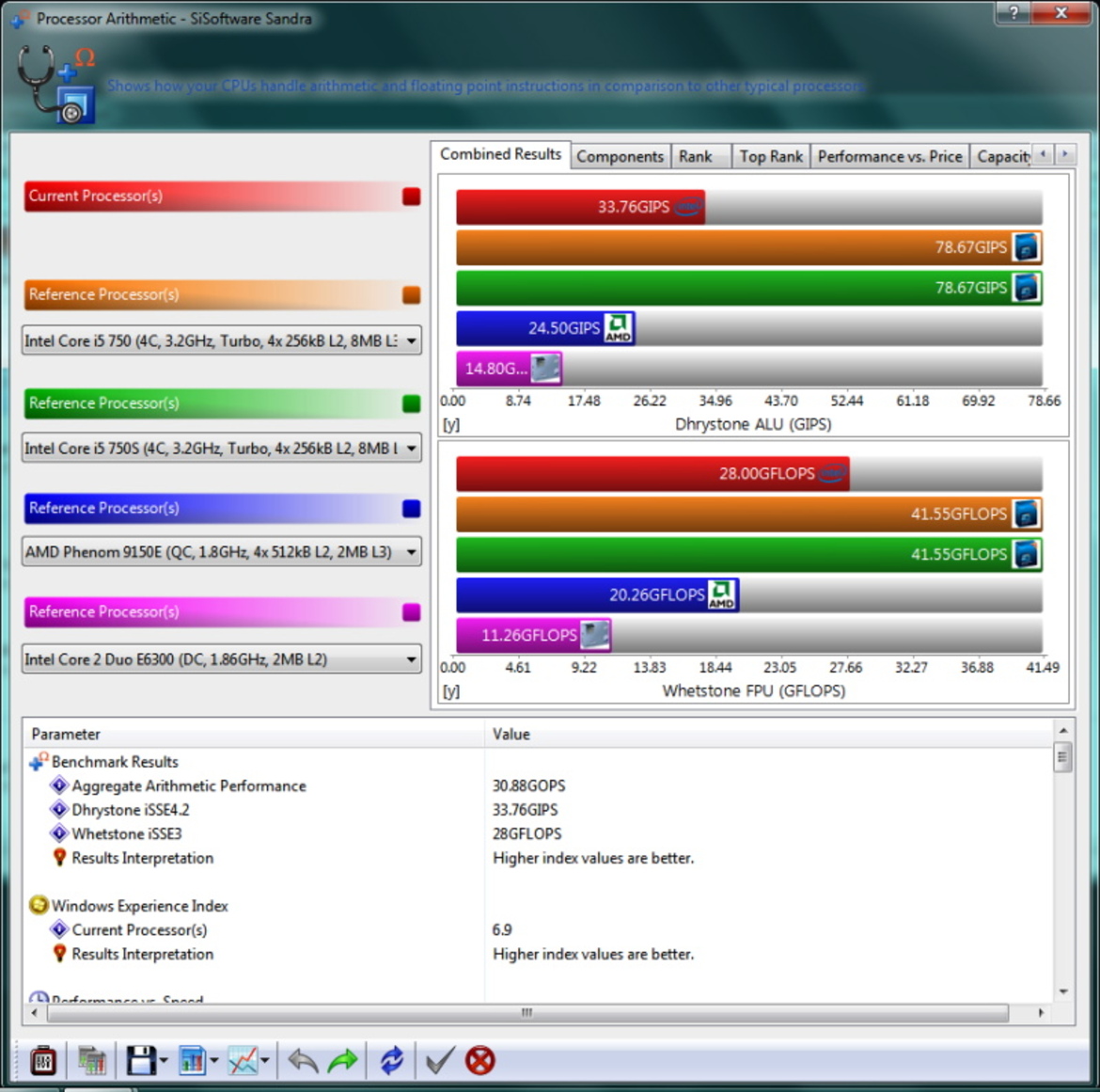
Task: Open the line graph icon's dropdown arrow
Action: [x=264, y=1060]
